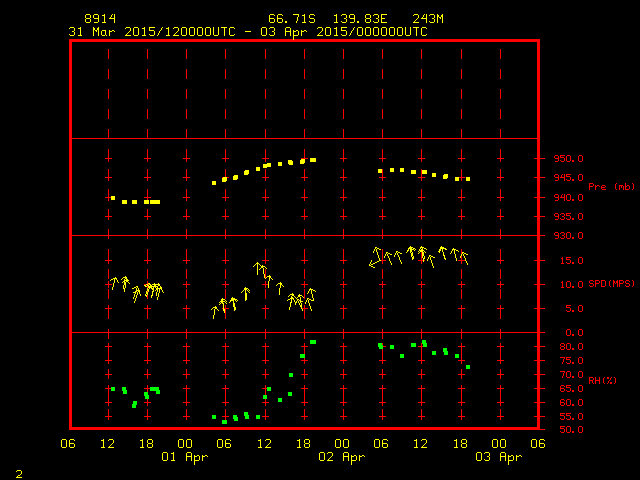This screenshot has width=640, height=480.
Task: Click the "00" hour label above "03 Apr"
Action: [x=499, y=444]
